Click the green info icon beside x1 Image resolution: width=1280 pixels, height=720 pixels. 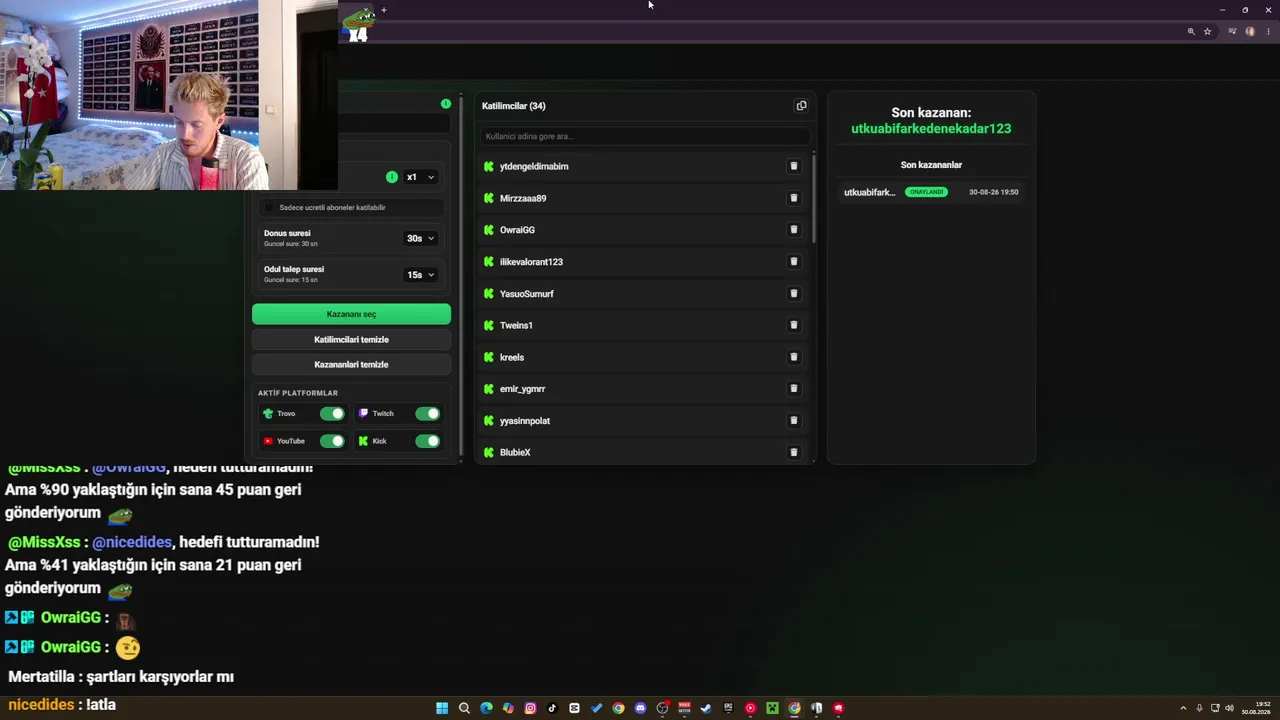coord(392,177)
